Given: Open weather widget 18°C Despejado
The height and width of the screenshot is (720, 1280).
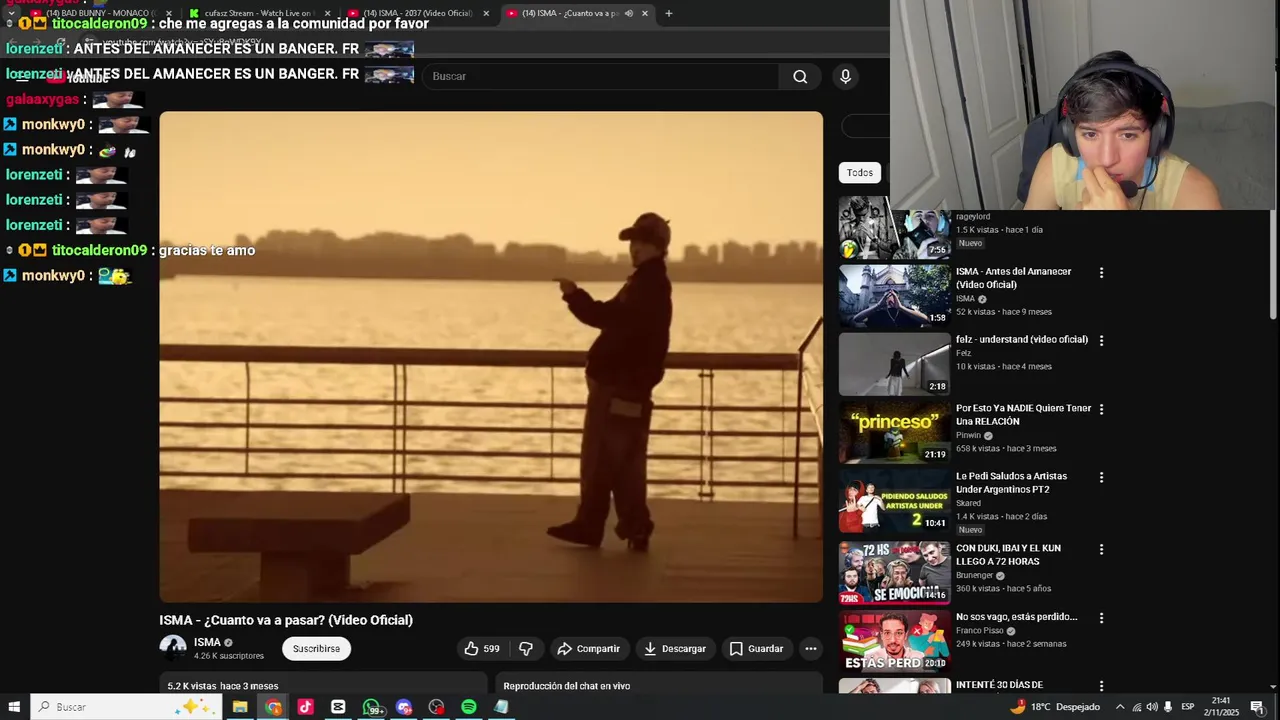Looking at the screenshot, I should [x=1055, y=707].
